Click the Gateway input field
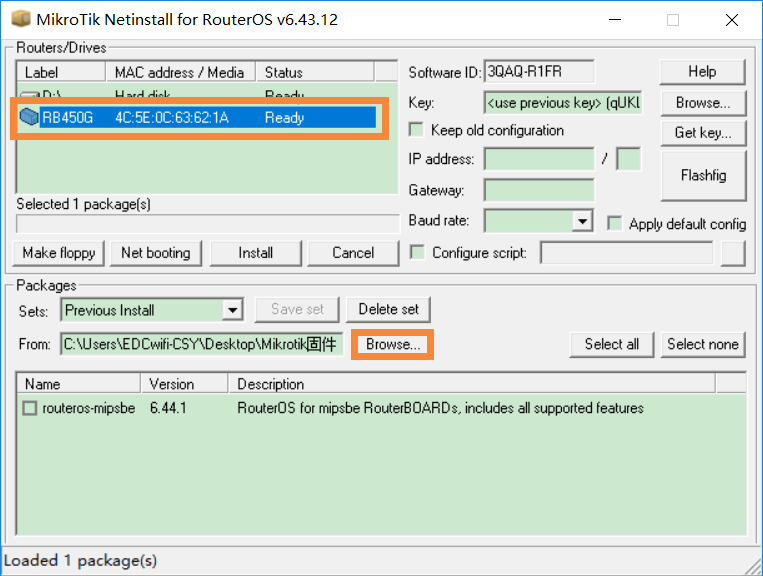The height and width of the screenshot is (576, 763). pos(539,190)
